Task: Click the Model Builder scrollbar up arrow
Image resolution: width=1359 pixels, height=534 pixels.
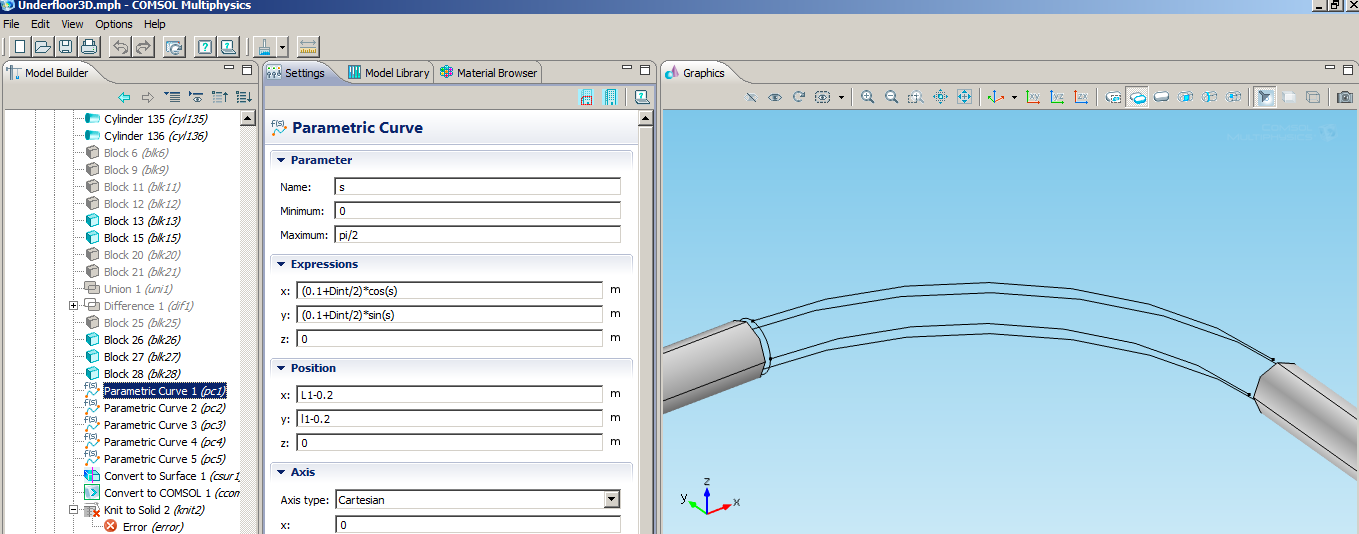Action: click(x=248, y=118)
